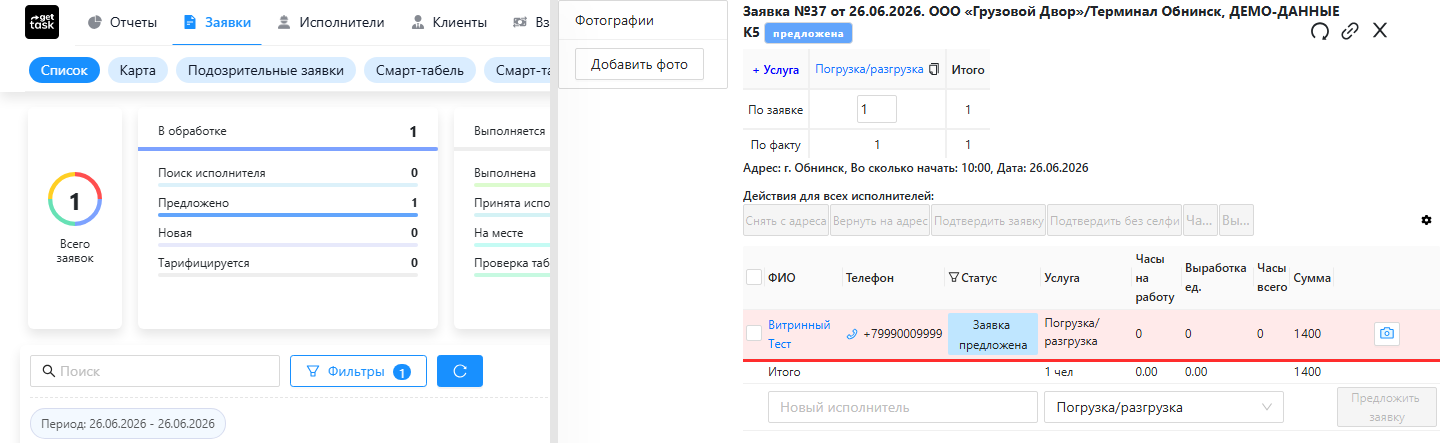Select the Поиск исполнителя status row
1440x443 pixels.
(288, 175)
